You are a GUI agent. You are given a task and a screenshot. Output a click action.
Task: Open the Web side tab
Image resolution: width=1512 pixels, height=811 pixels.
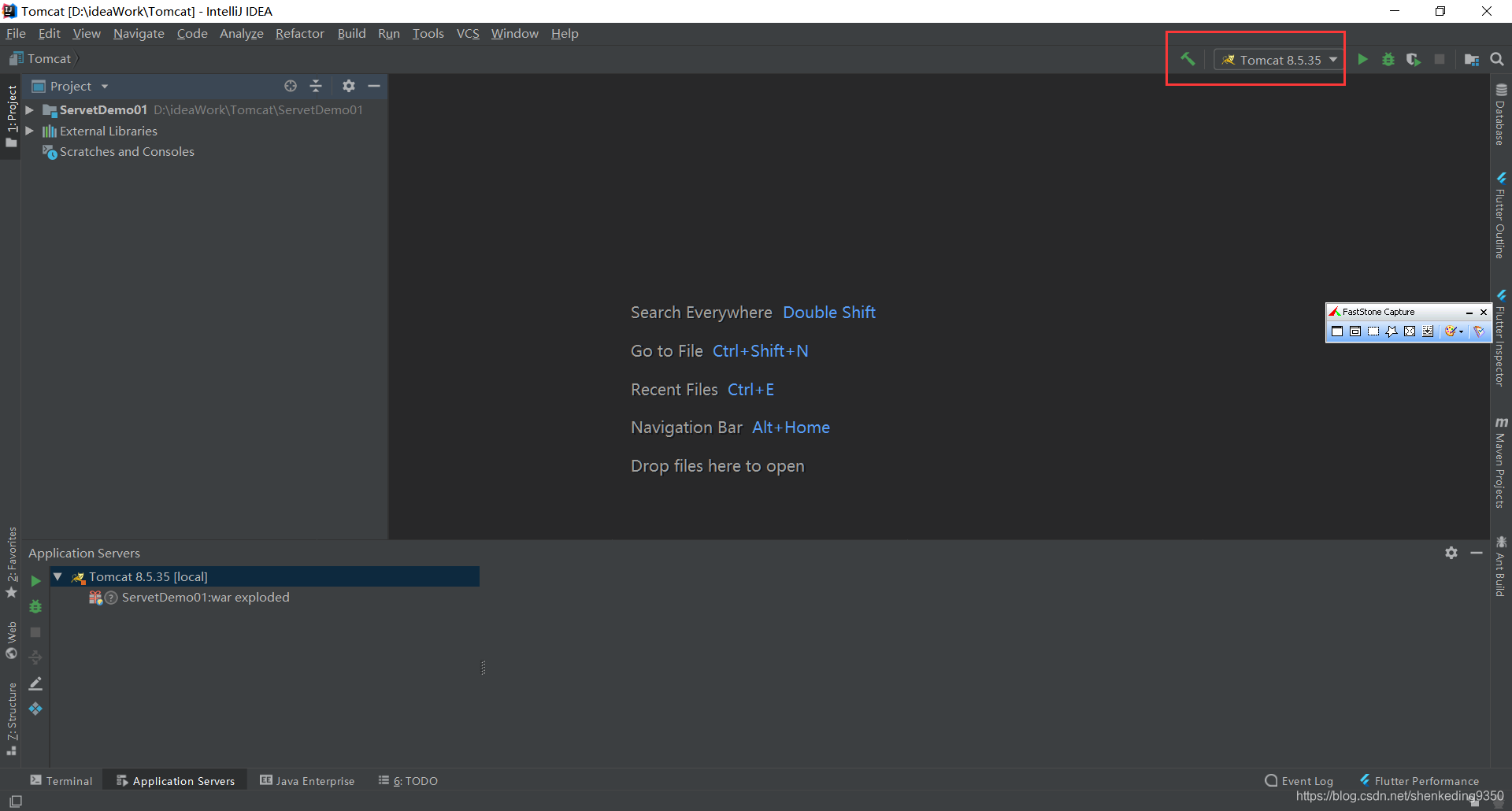11,640
